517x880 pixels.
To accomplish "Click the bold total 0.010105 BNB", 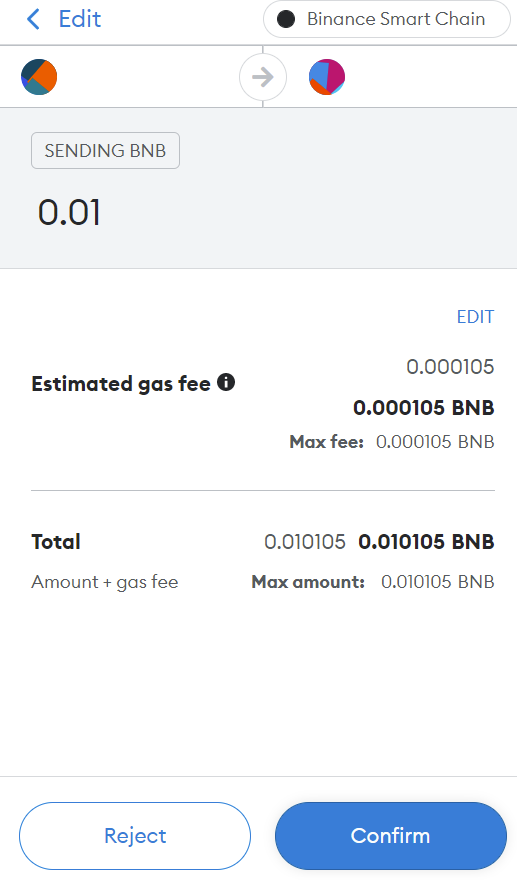I will 427,542.
